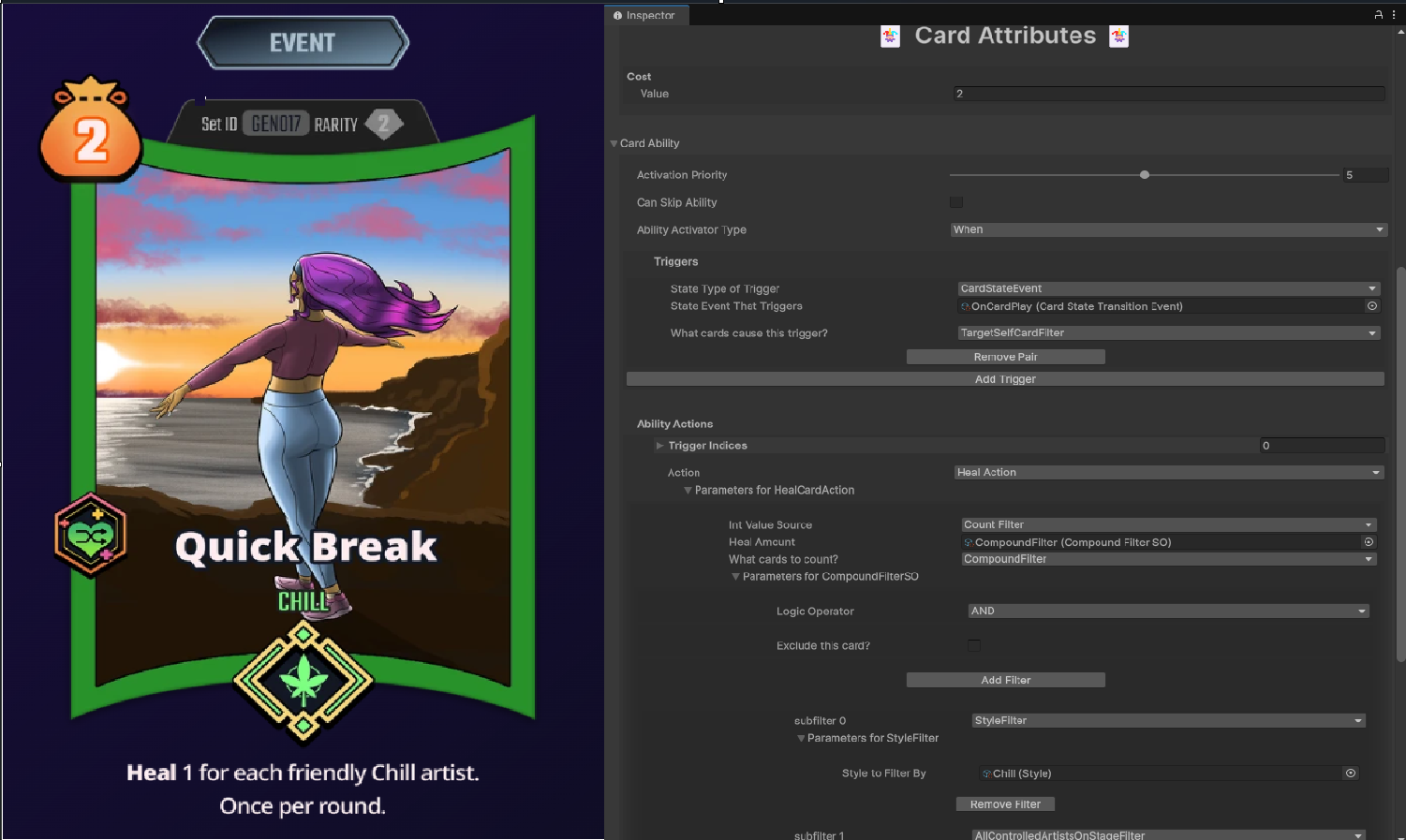Open the Logic Operator dropdown showing AND
Screen dimensions: 1406x840
click(1167, 611)
